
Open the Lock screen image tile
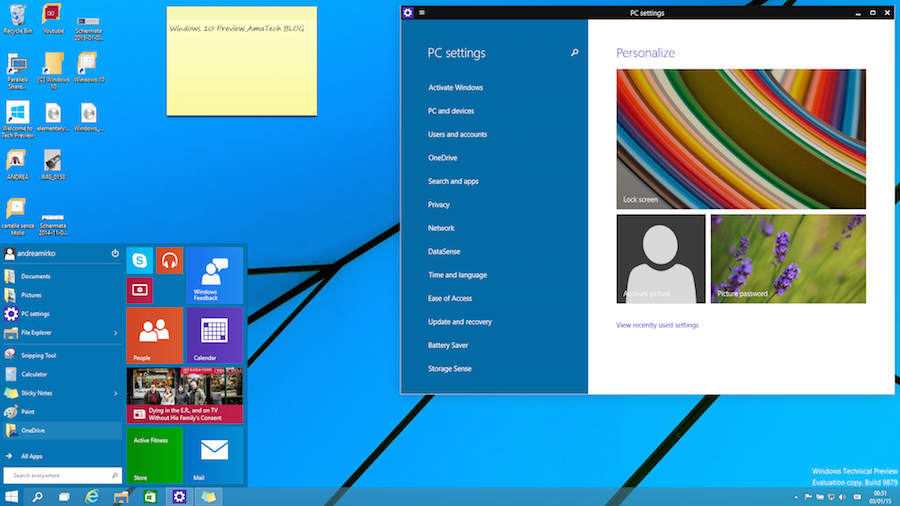pyautogui.click(x=741, y=139)
